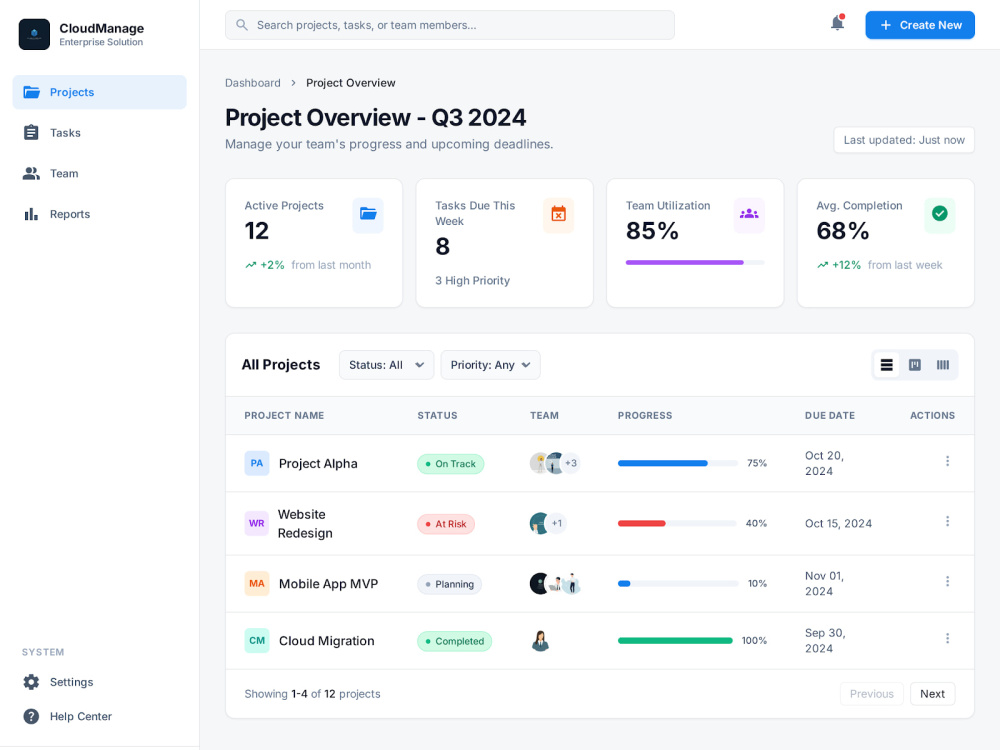Click the TEAM column header
The image size is (1000, 750).
point(544,415)
